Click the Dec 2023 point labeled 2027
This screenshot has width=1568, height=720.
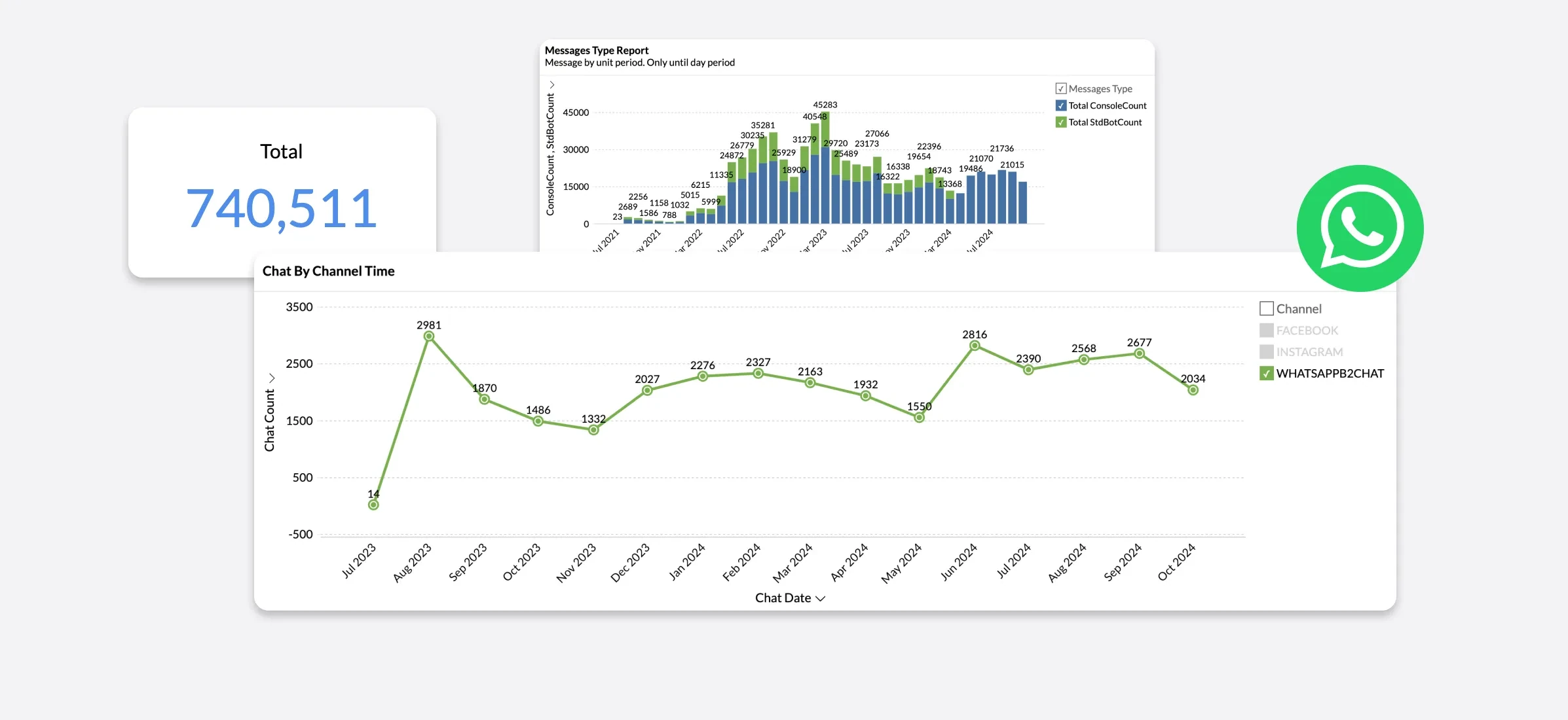tap(647, 390)
